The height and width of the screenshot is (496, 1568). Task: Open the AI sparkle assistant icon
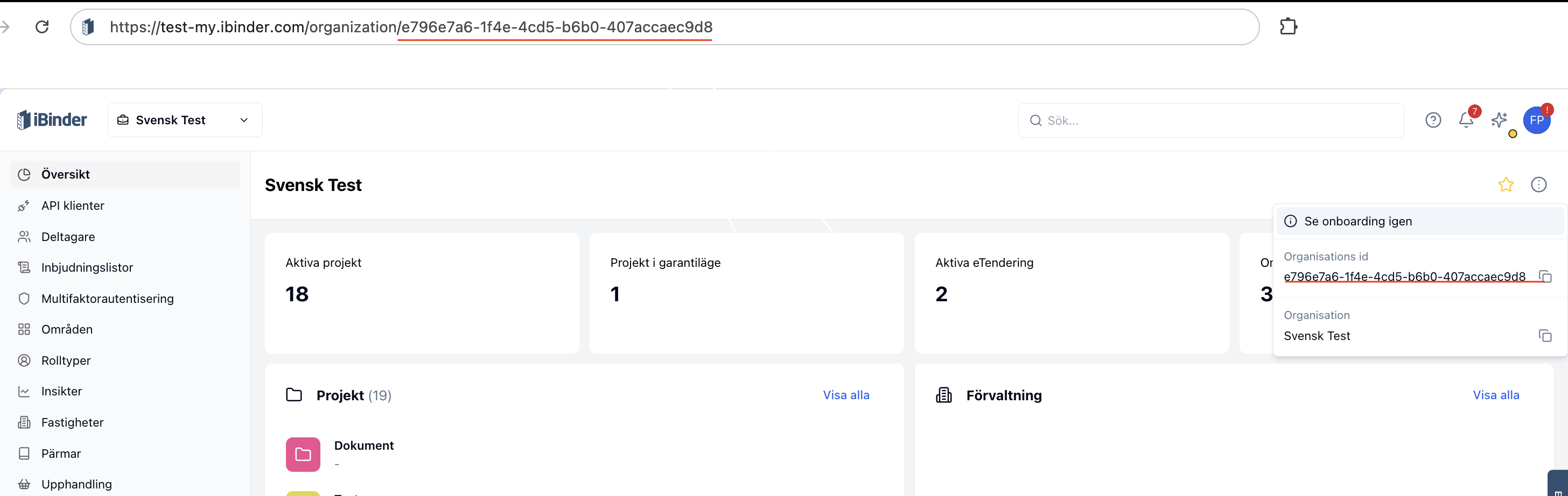tap(1499, 121)
